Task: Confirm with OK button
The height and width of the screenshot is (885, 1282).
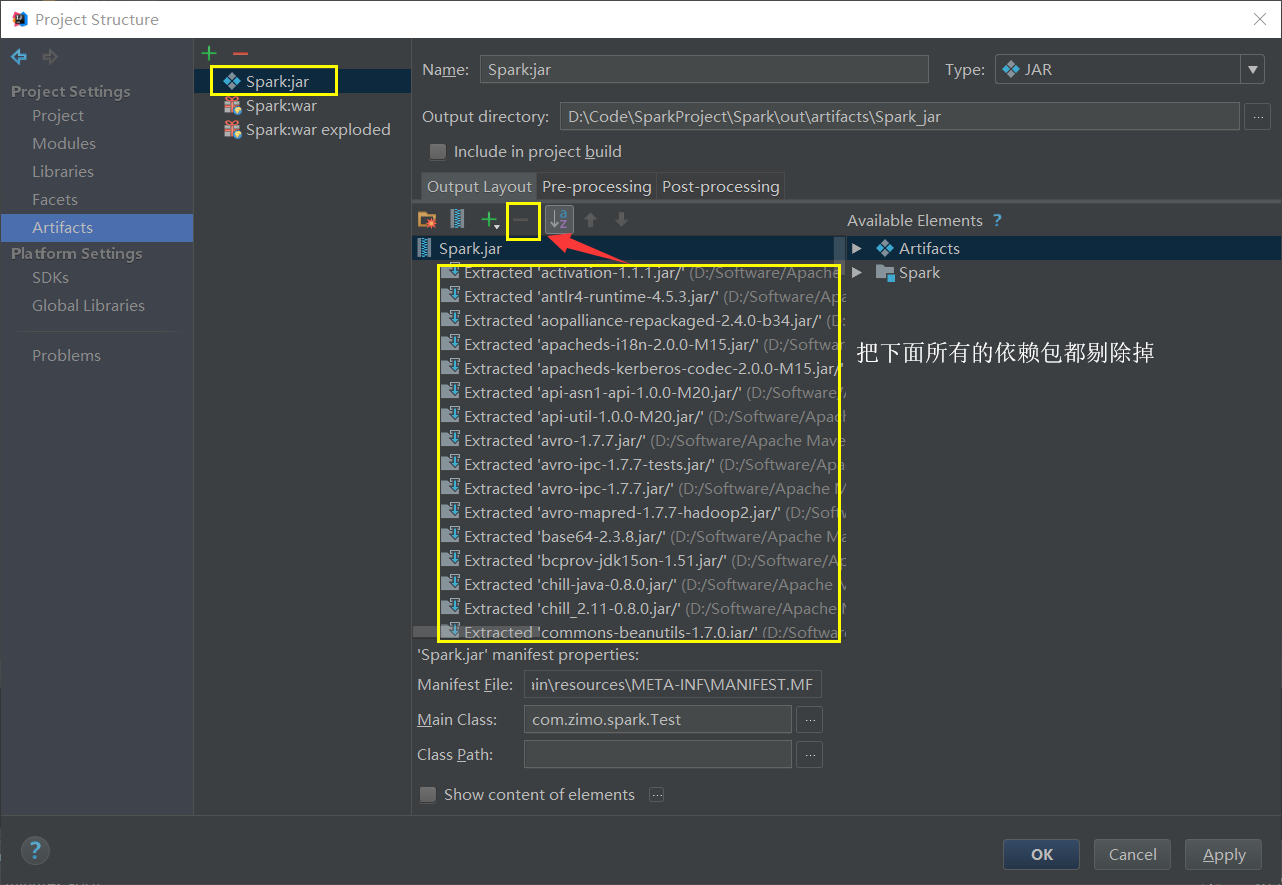Action: (1042, 854)
